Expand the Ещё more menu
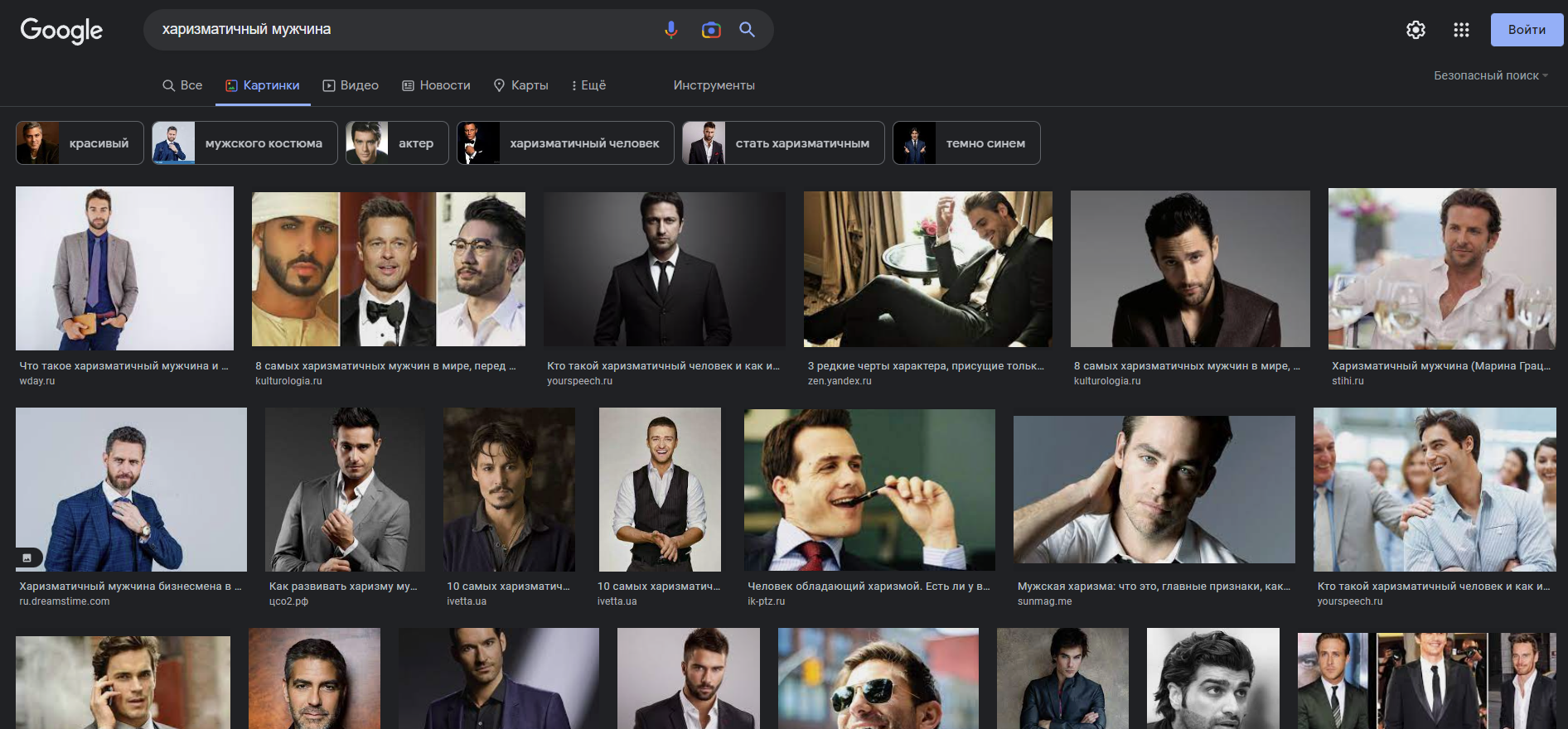This screenshot has height=729, width=1568. [589, 85]
